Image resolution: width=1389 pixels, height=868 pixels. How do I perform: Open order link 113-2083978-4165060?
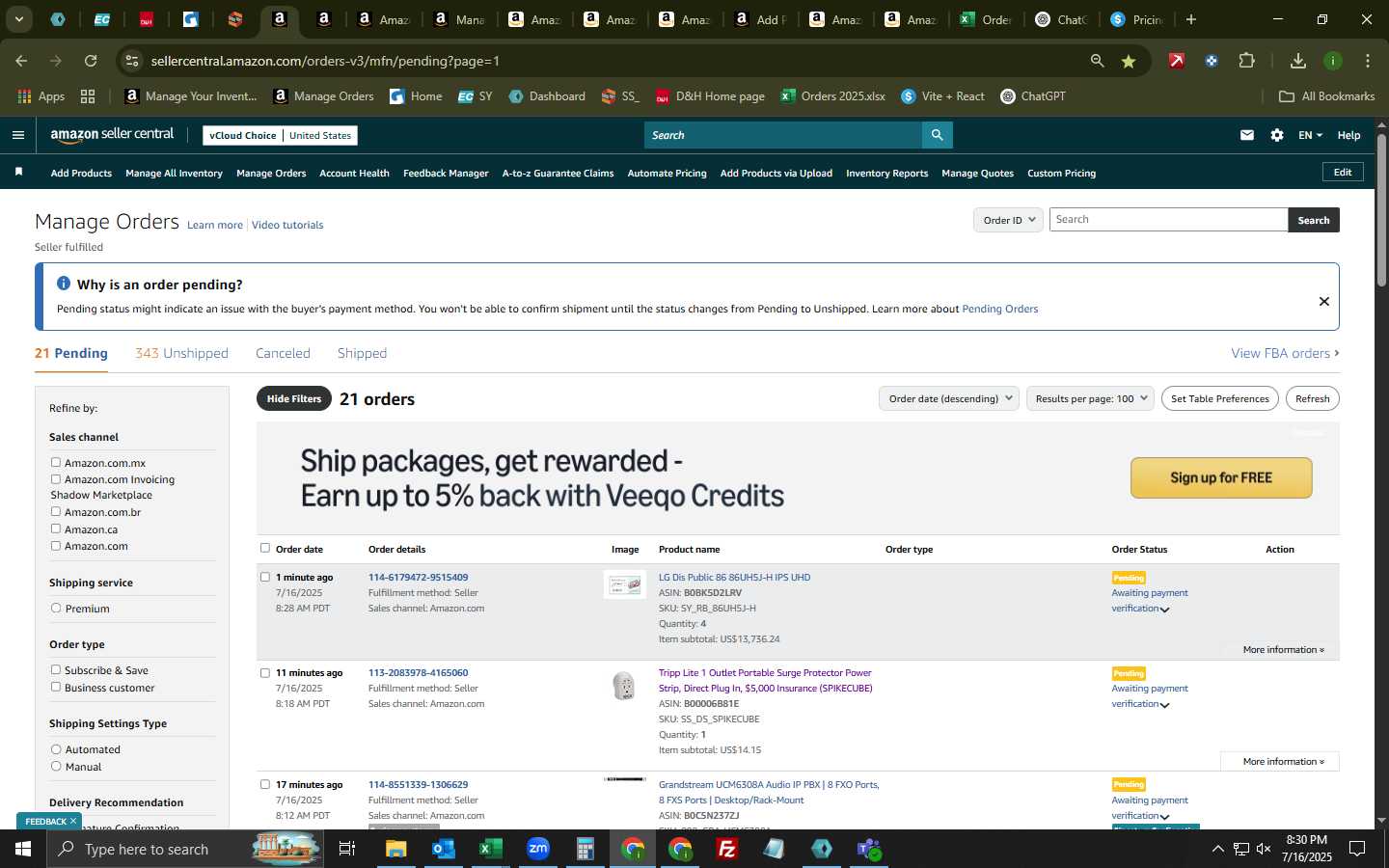point(418,672)
